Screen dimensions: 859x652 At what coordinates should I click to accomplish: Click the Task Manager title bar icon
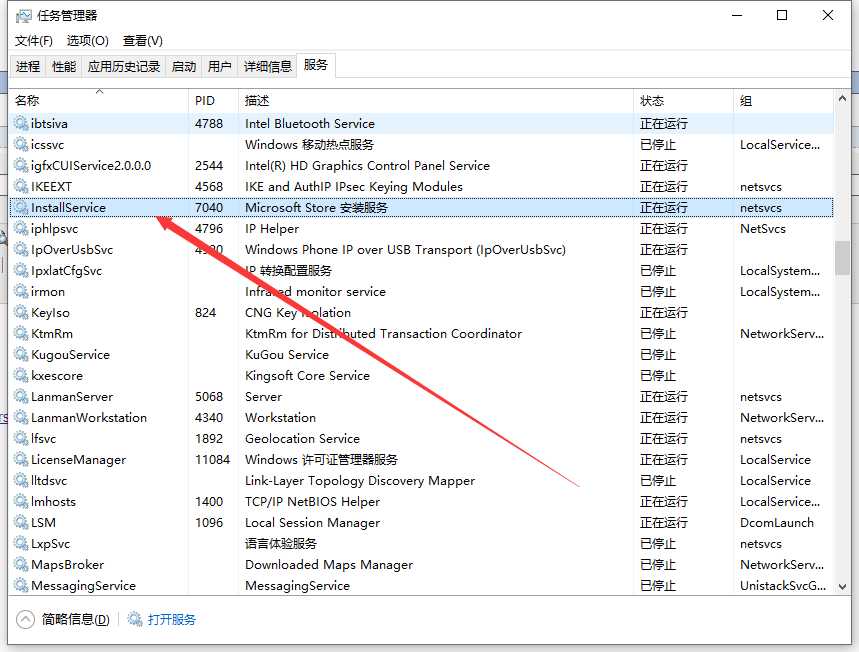[24, 16]
